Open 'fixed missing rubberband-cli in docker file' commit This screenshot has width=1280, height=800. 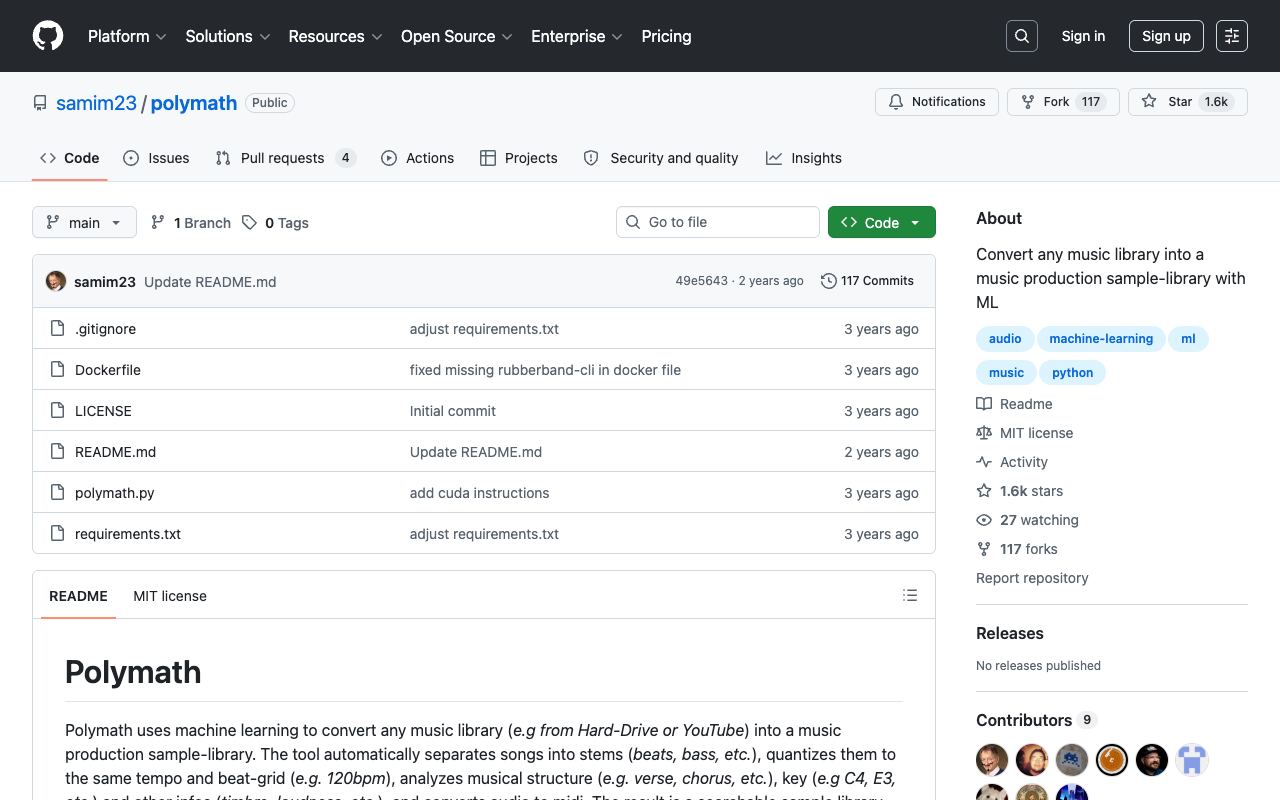pos(545,370)
